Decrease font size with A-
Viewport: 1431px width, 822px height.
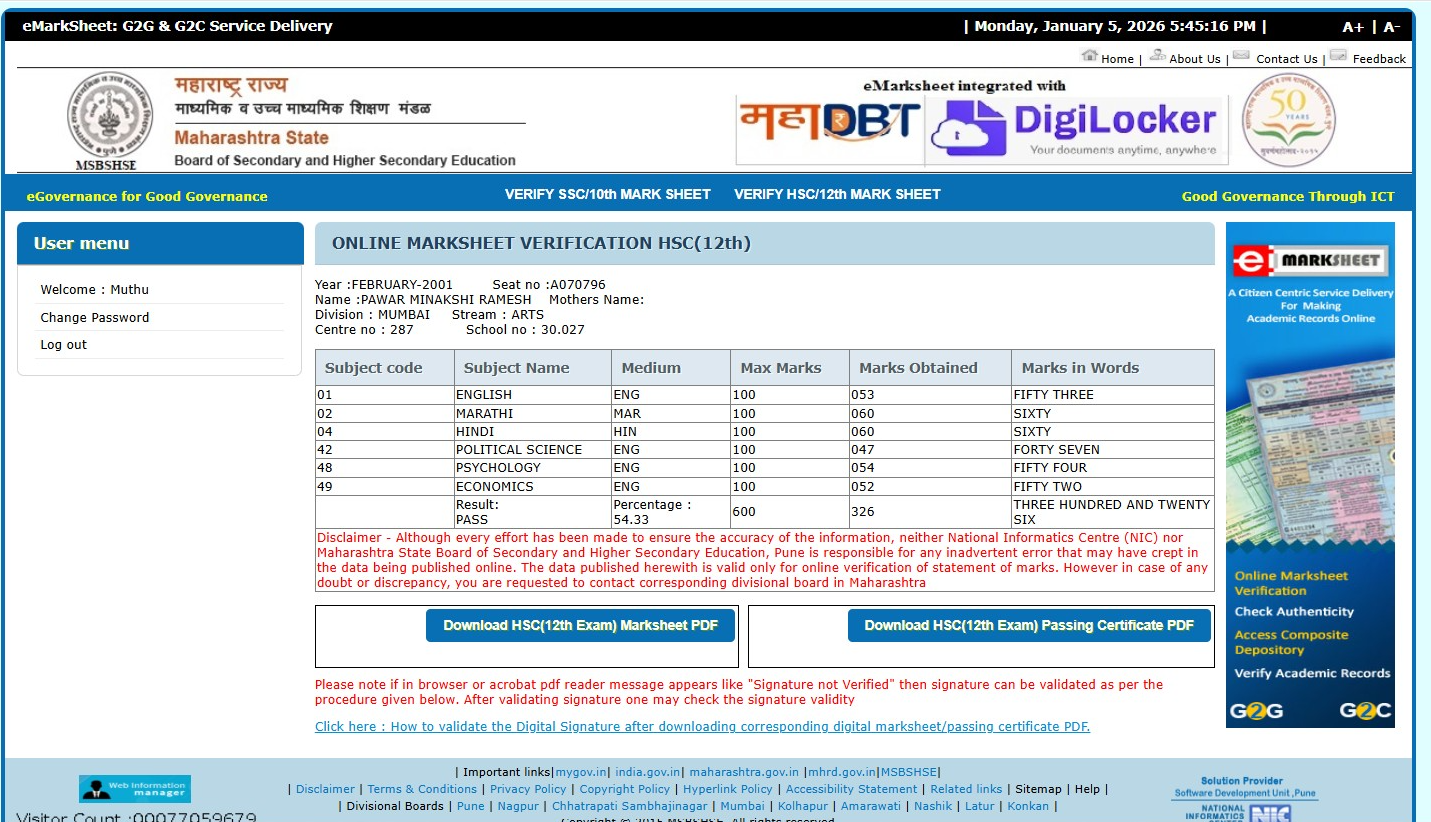pyautogui.click(x=1391, y=27)
